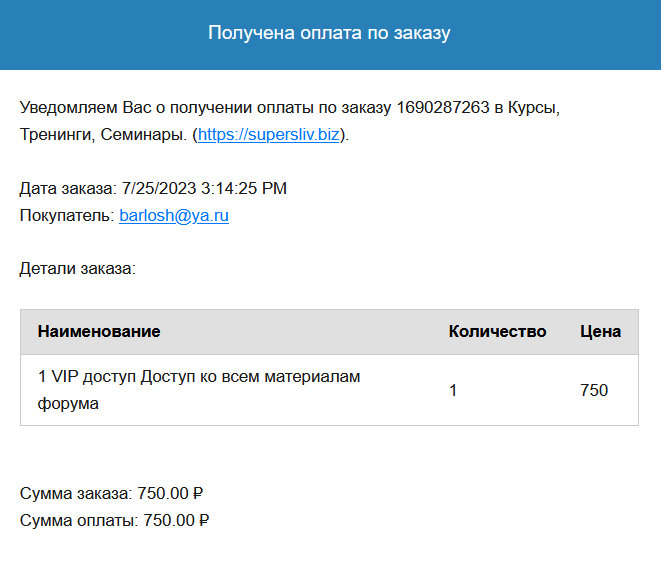Screen dimensions: 661x580
Task: Click the order number 1690287263
Action: coord(443,107)
